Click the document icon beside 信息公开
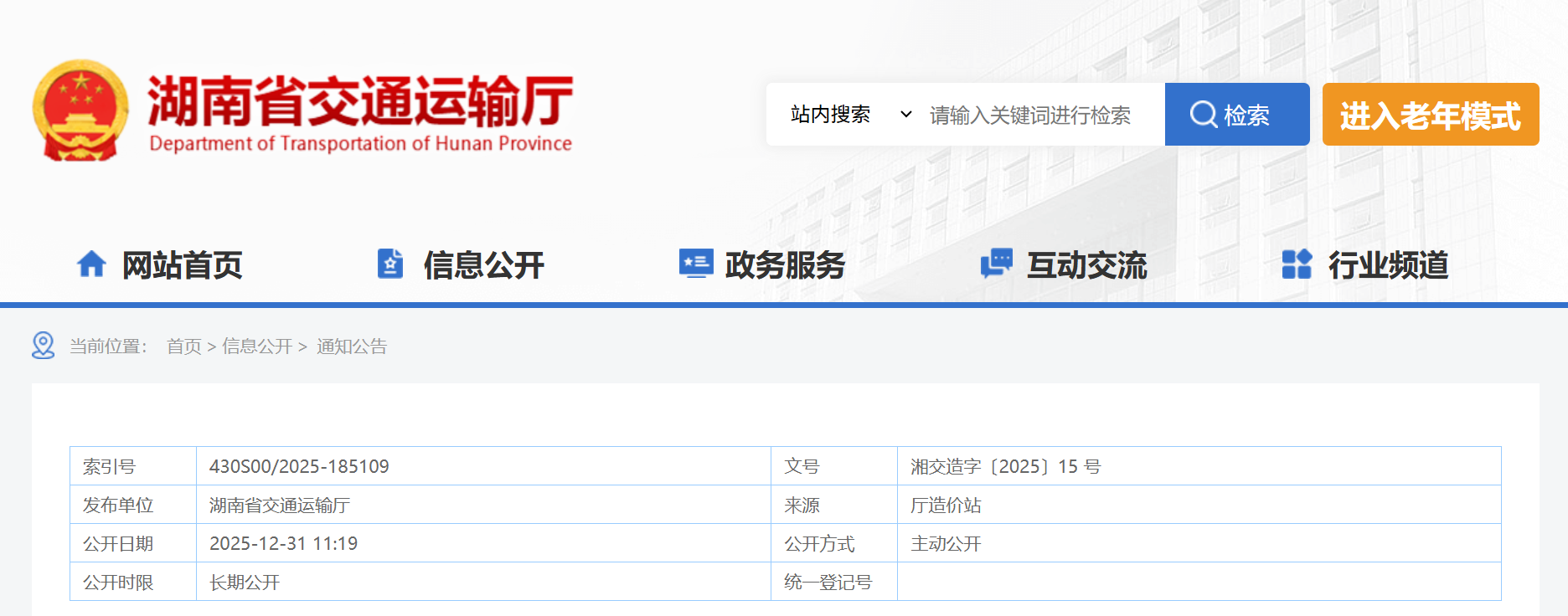This screenshot has width=1568, height=616. pos(390,264)
